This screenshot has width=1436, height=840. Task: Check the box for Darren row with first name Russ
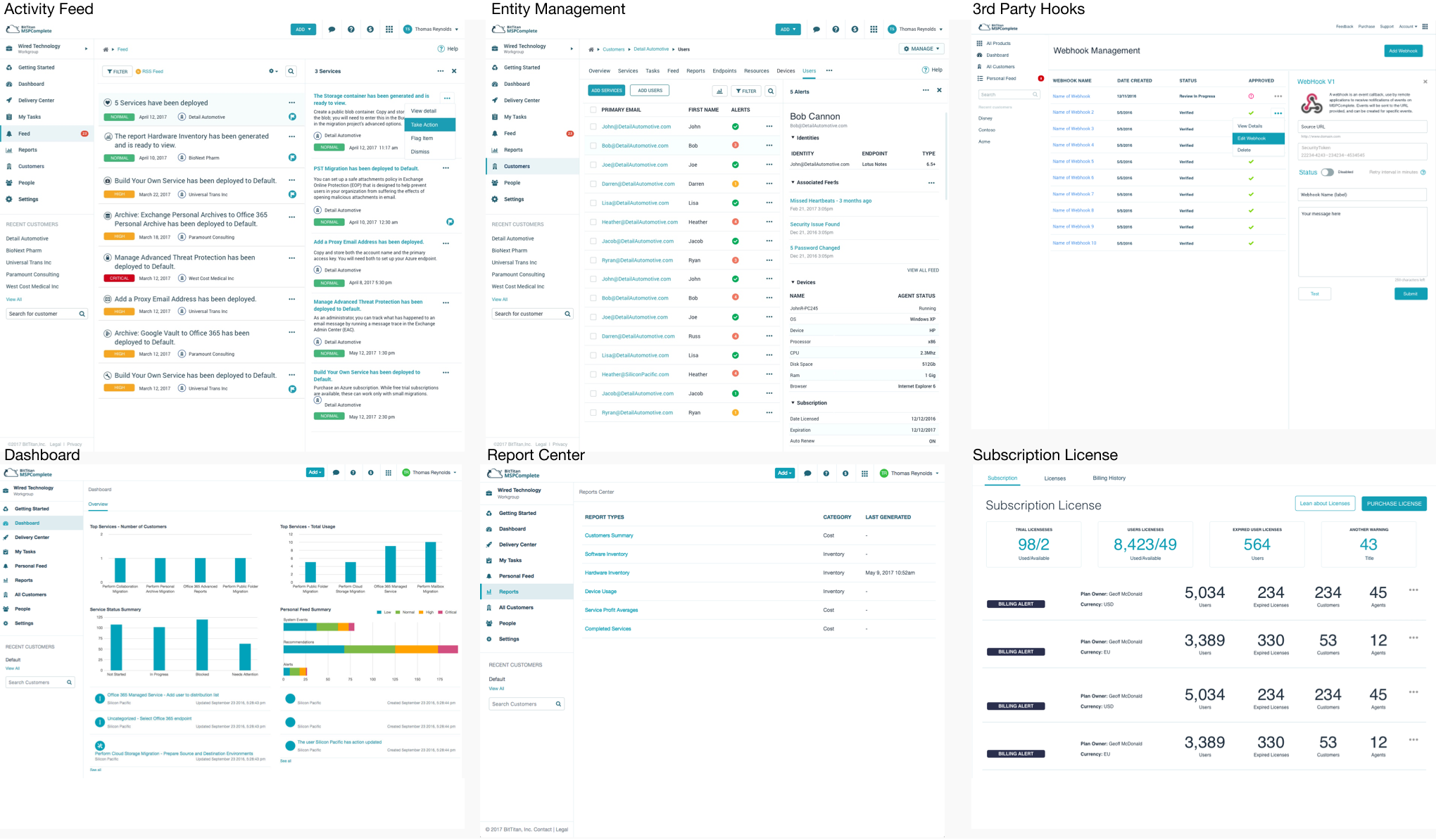[593, 336]
